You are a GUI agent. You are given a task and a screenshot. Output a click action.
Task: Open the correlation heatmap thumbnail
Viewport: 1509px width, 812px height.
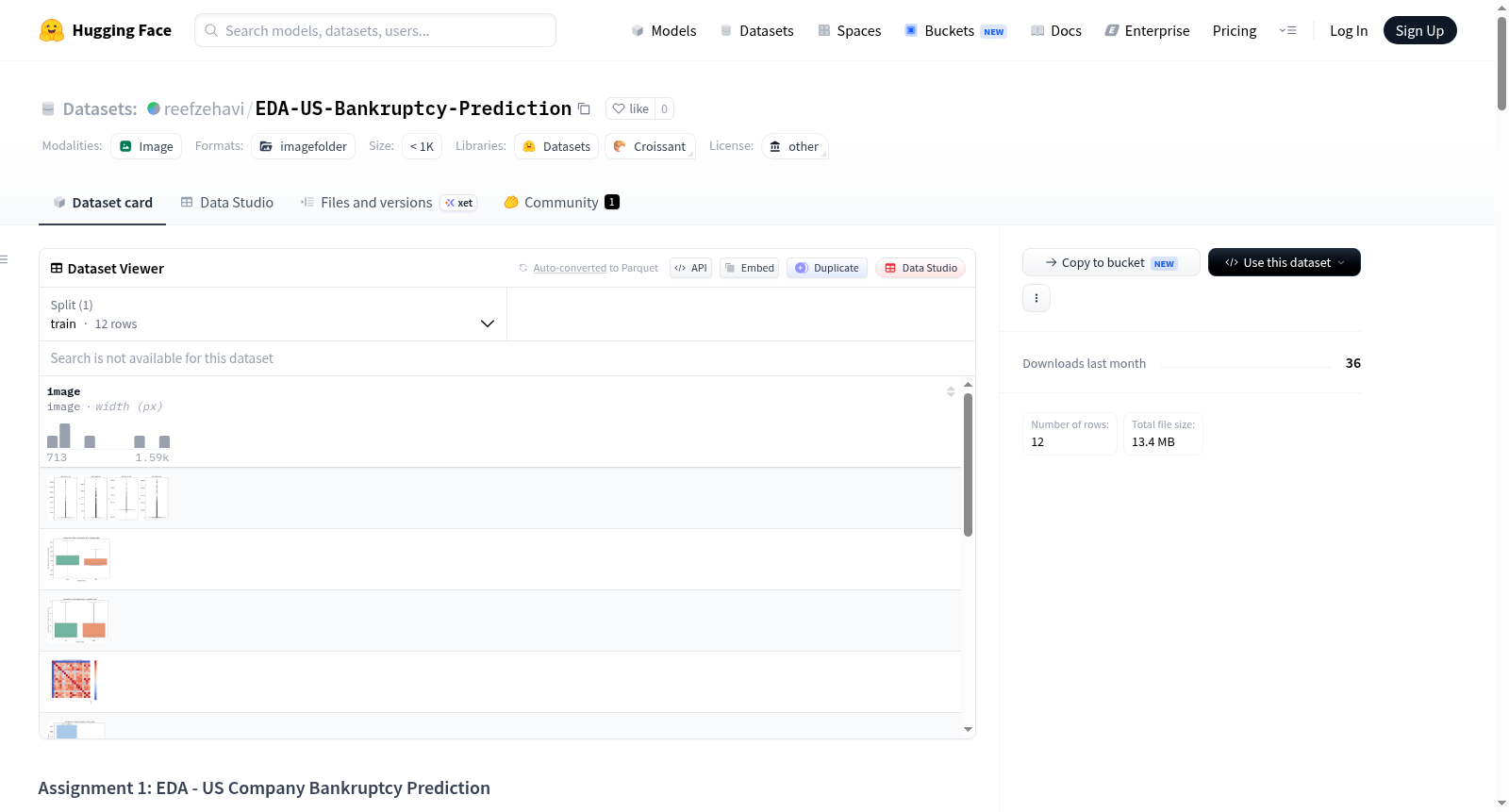point(73,680)
